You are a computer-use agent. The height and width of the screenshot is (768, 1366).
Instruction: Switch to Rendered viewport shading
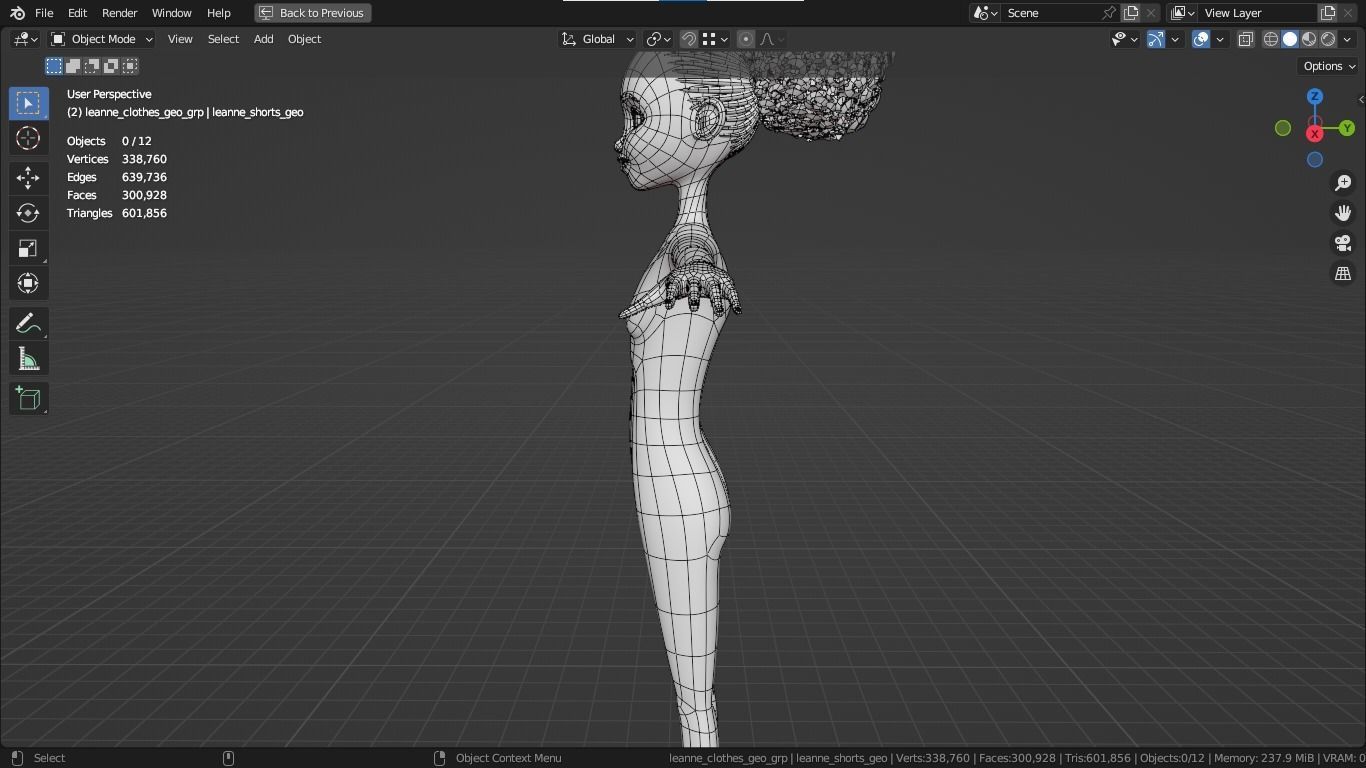coord(1328,39)
